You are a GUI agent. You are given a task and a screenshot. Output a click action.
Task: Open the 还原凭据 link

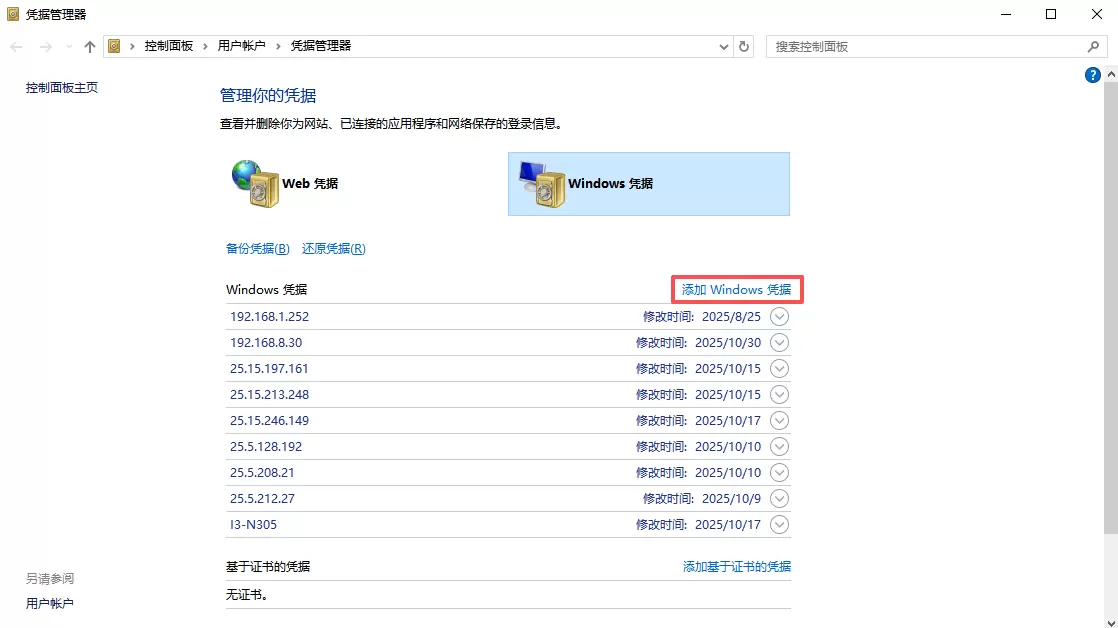pos(333,249)
